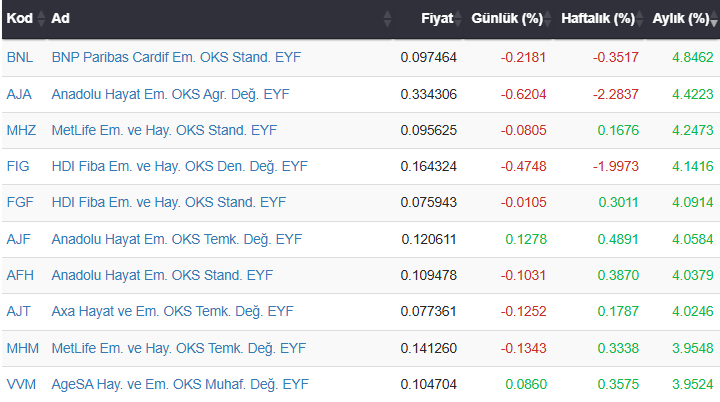Select AJA price 0.334306
The image size is (720, 402).
(x=428, y=94)
